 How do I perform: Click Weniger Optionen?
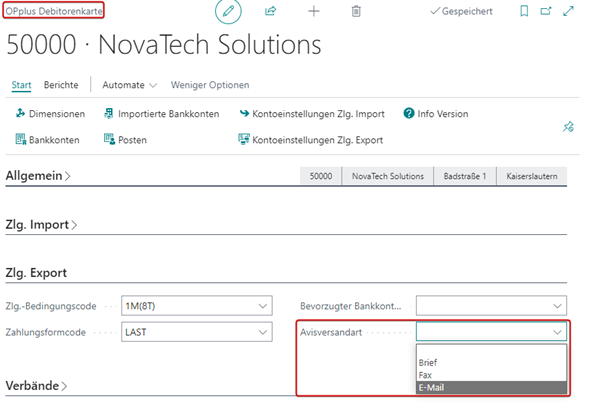pos(210,85)
